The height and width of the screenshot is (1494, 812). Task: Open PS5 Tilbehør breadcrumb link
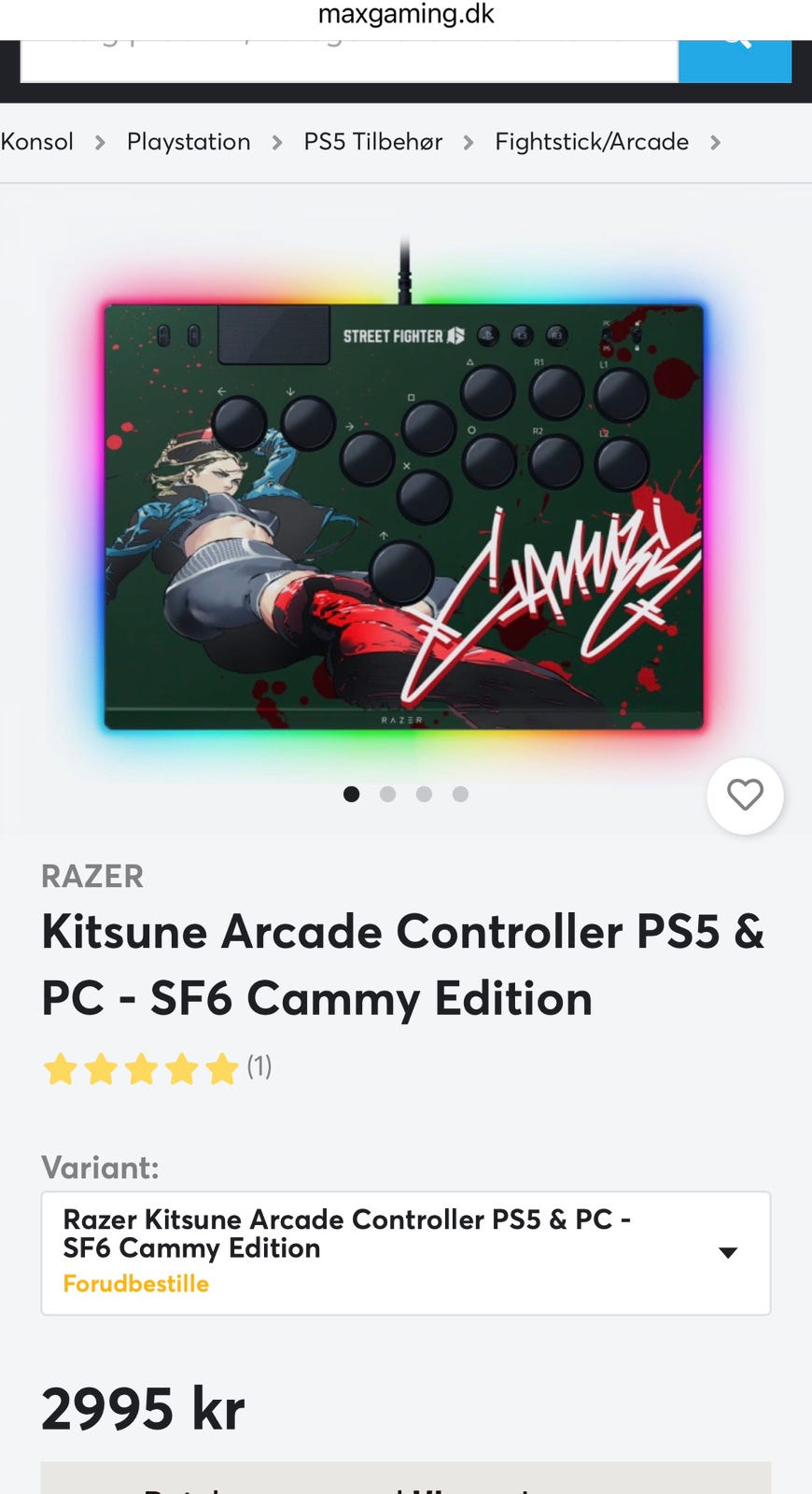(373, 142)
